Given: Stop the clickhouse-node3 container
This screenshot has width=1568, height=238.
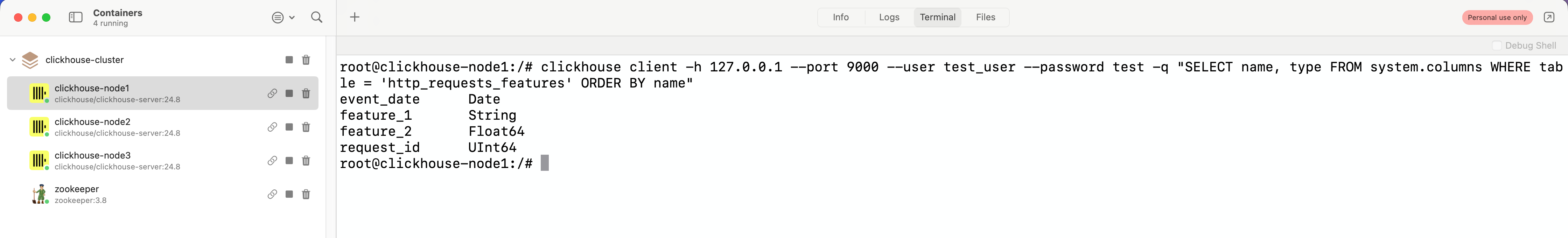Looking at the screenshot, I should point(289,161).
